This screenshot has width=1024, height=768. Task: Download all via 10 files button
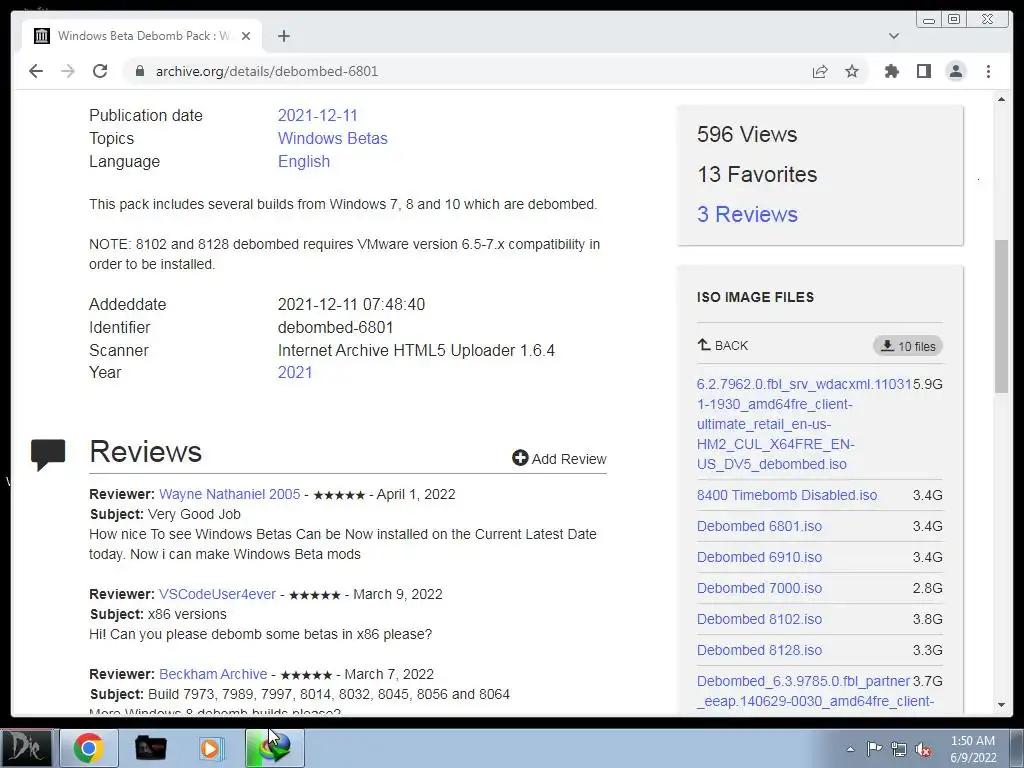tap(908, 346)
